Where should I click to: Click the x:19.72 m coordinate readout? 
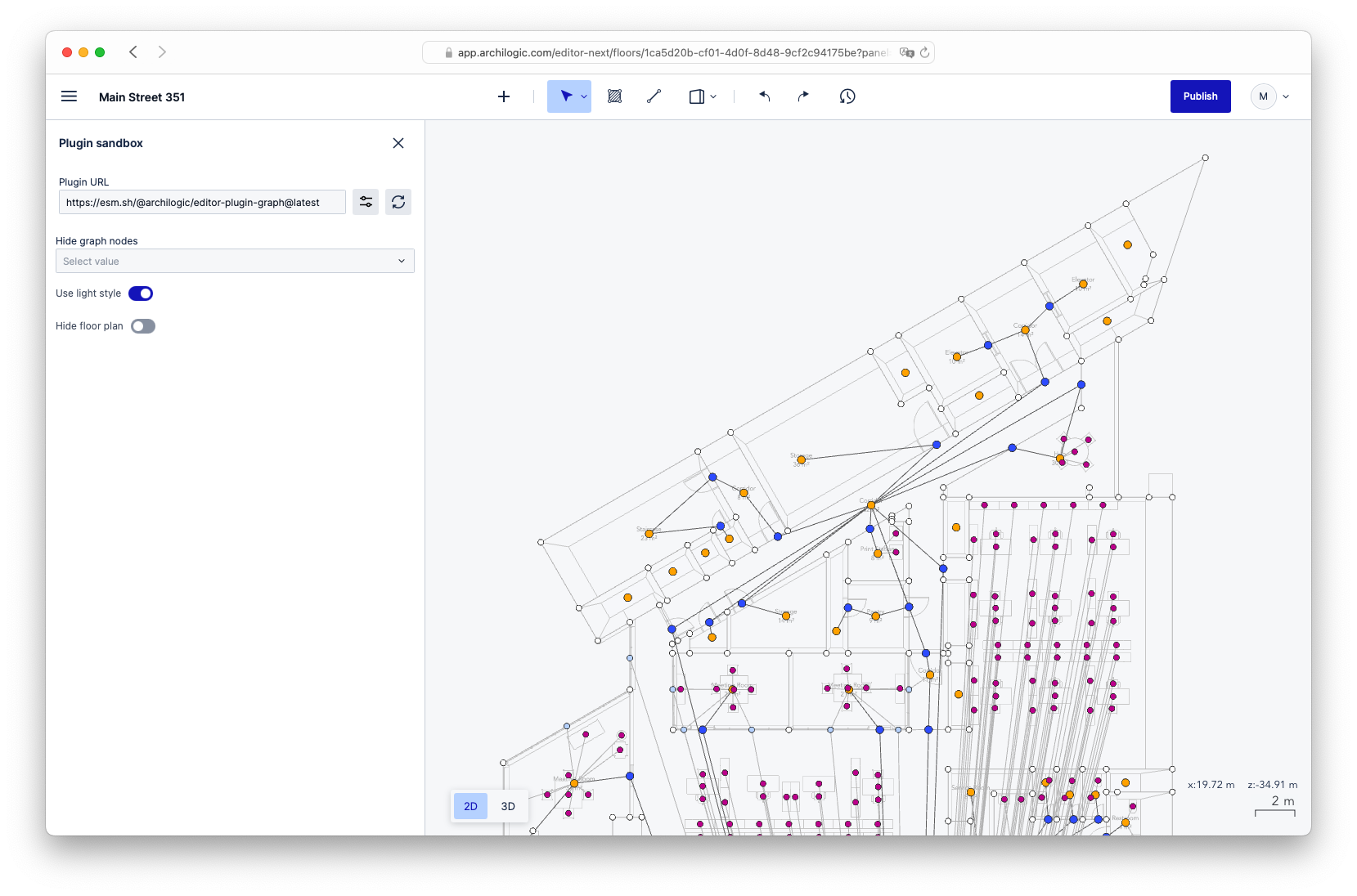pos(1211,785)
